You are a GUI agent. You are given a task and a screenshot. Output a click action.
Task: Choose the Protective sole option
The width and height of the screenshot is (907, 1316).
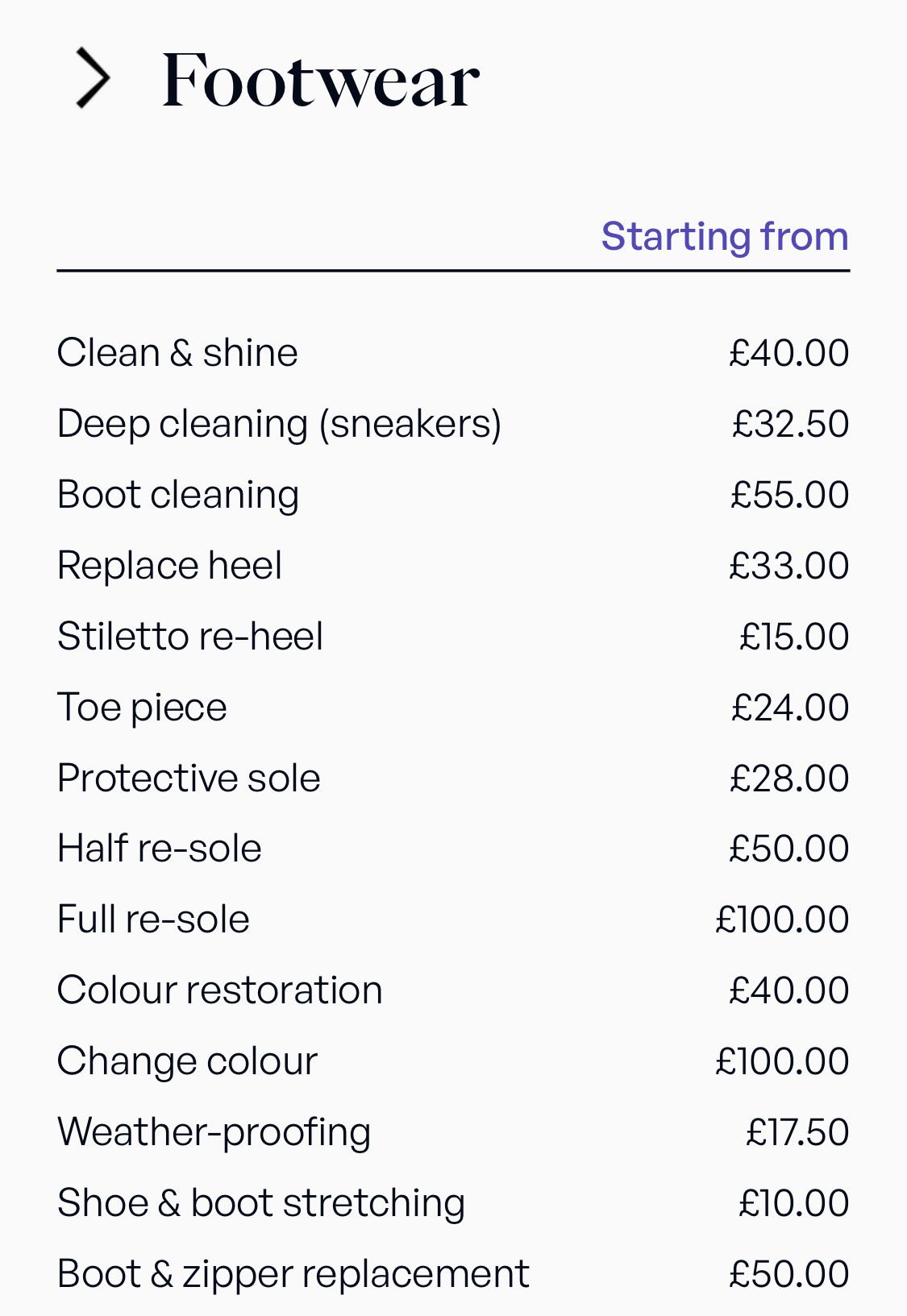tap(453, 778)
